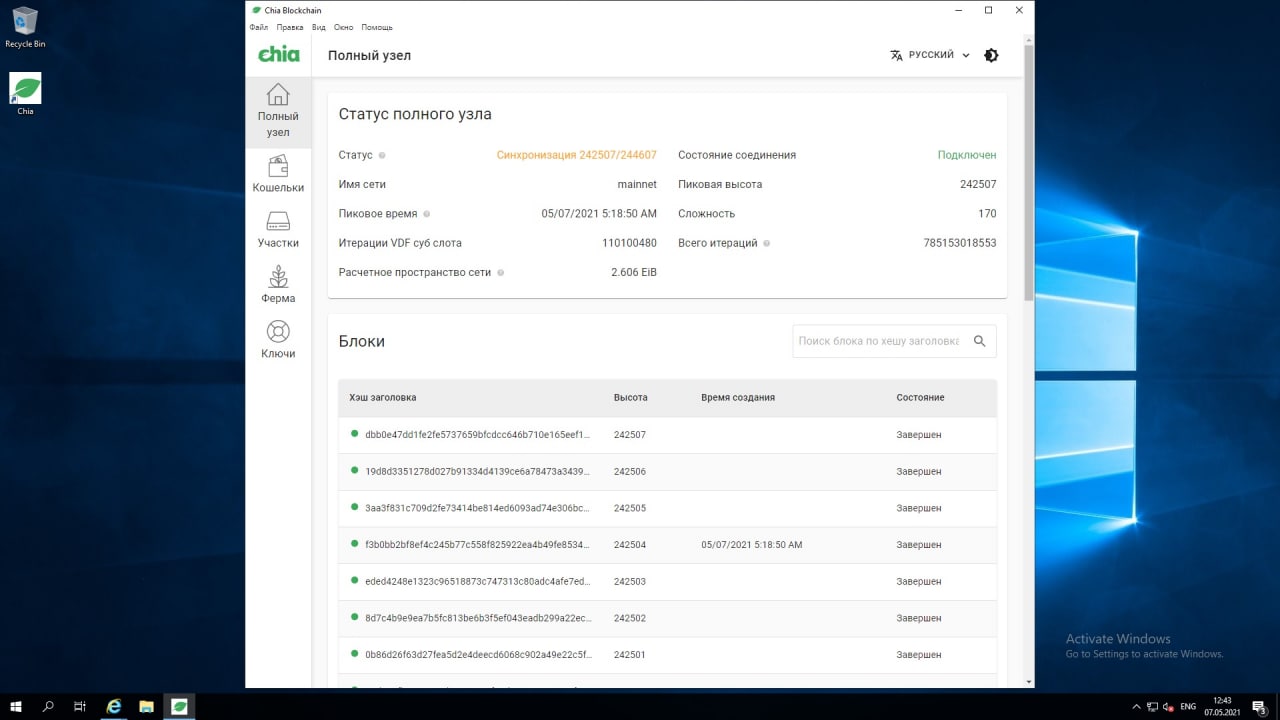The width and height of the screenshot is (1280, 720).
Task: Select block hash eded4248e1323c96518873c7473...
Action: pyautogui.click(x=477, y=581)
